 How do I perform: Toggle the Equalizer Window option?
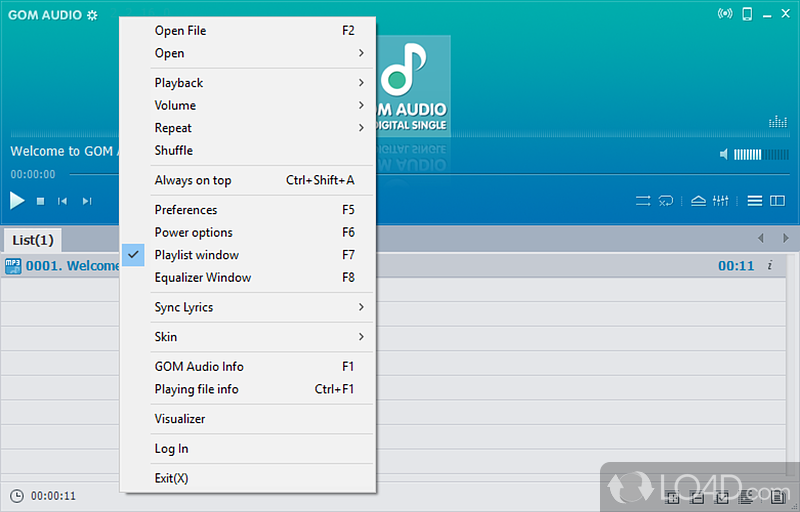[x=248, y=277]
